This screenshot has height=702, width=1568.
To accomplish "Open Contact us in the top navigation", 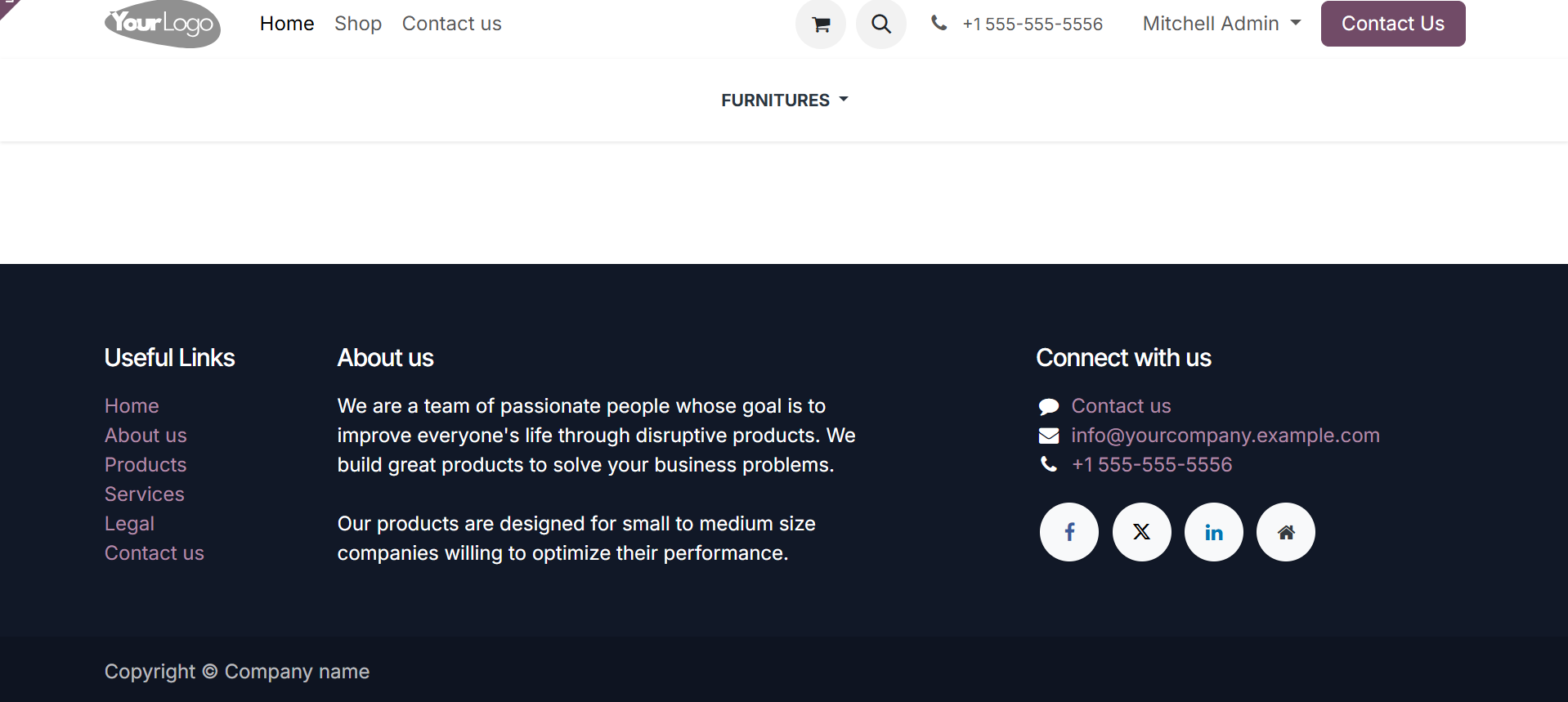I will coord(452,24).
